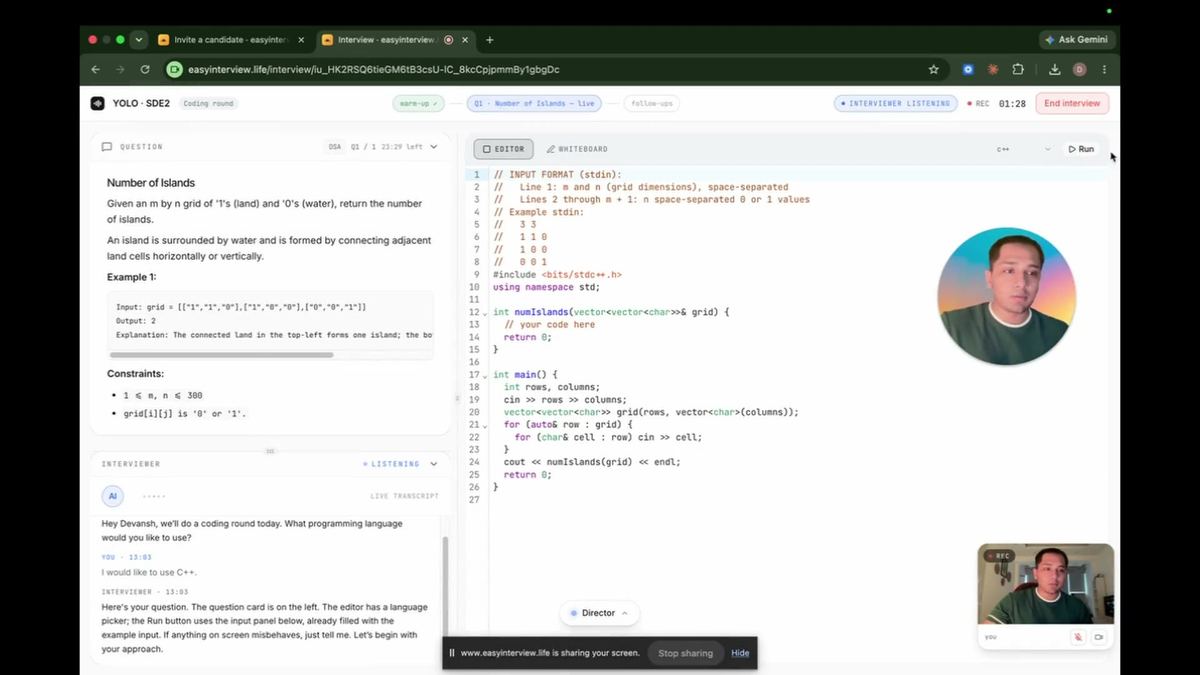This screenshot has height=675, width=1200.
Task: Click the INTERVIEWER LISTENING status badge
Action: click(896, 103)
